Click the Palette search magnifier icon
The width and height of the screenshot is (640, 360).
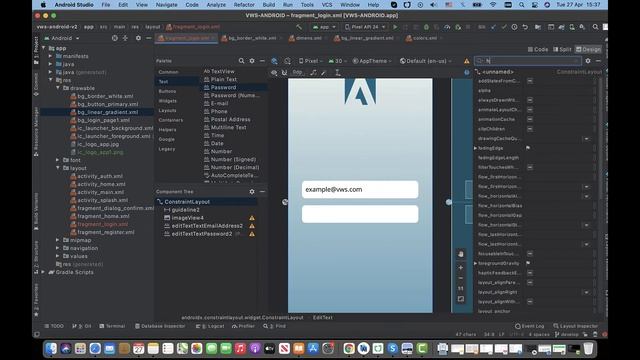tap(241, 61)
